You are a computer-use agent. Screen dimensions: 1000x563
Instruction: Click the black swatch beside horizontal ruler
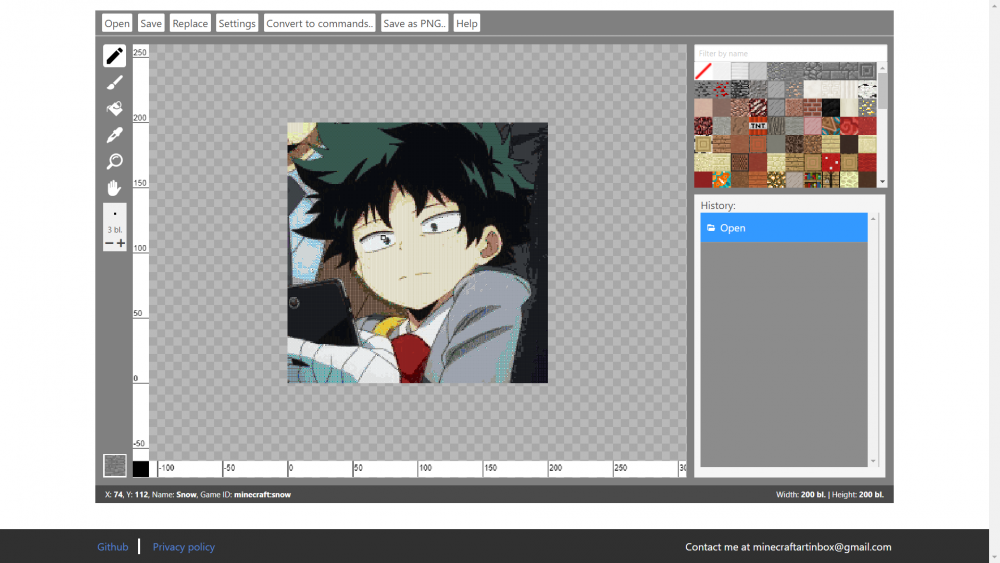(141, 469)
